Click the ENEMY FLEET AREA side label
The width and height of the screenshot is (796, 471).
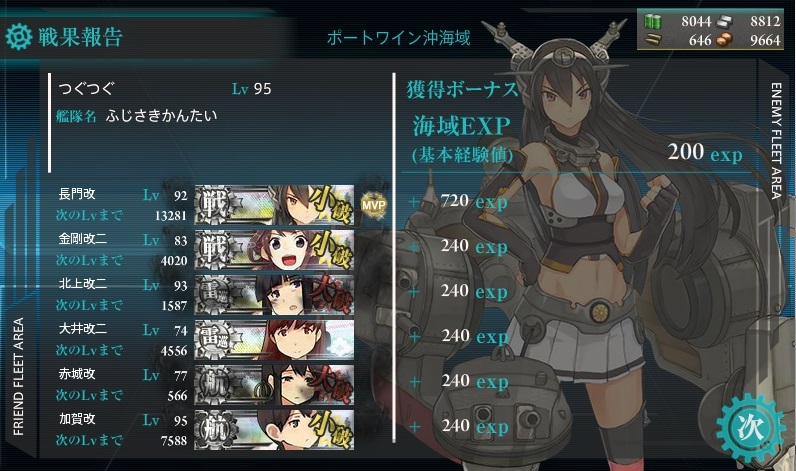[x=776, y=141]
